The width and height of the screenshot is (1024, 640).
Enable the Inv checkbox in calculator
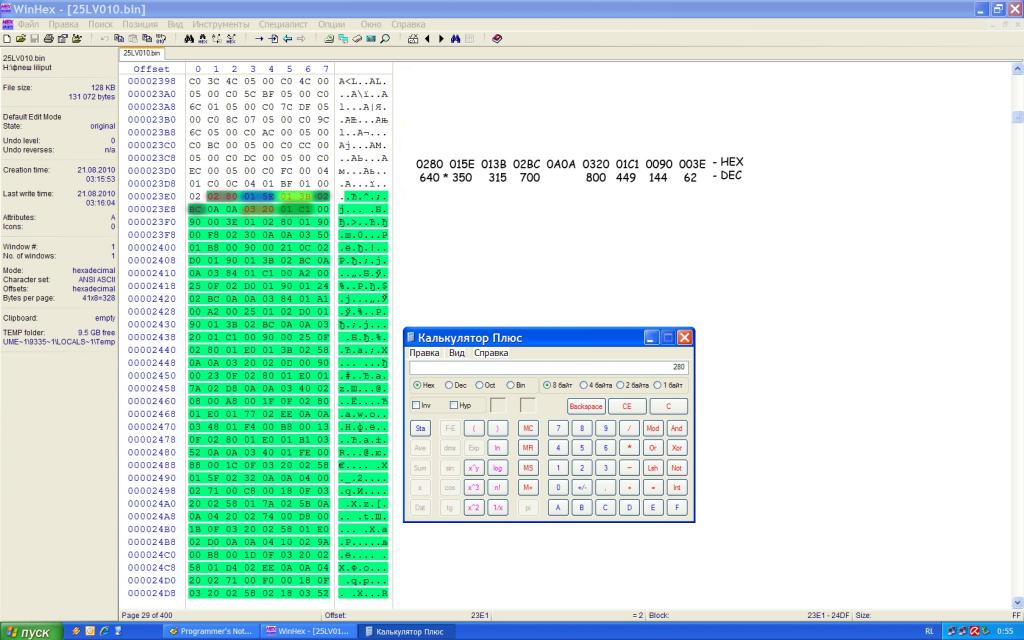pyautogui.click(x=416, y=405)
